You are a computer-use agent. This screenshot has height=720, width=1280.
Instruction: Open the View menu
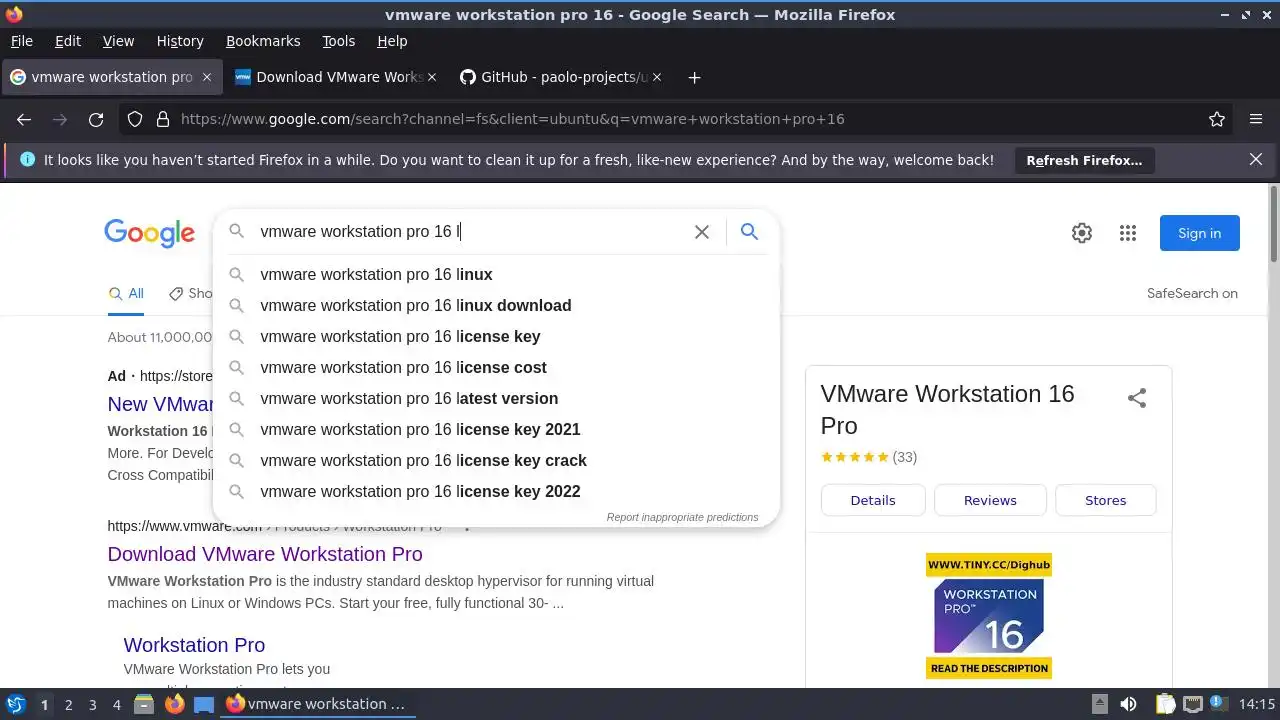(118, 41)
